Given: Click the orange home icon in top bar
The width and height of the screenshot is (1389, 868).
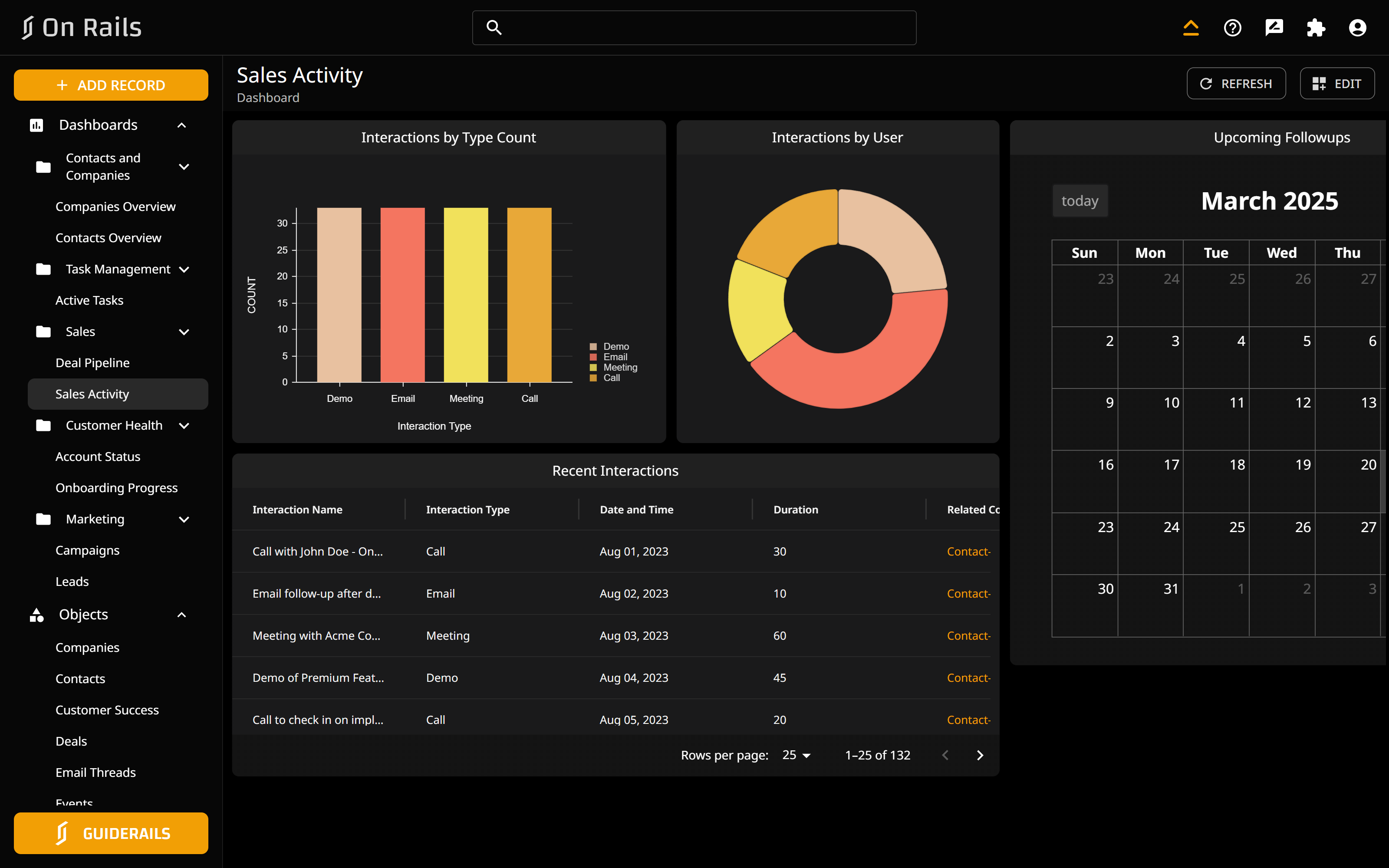Looking at the screenshot, I should (1191, 27).
